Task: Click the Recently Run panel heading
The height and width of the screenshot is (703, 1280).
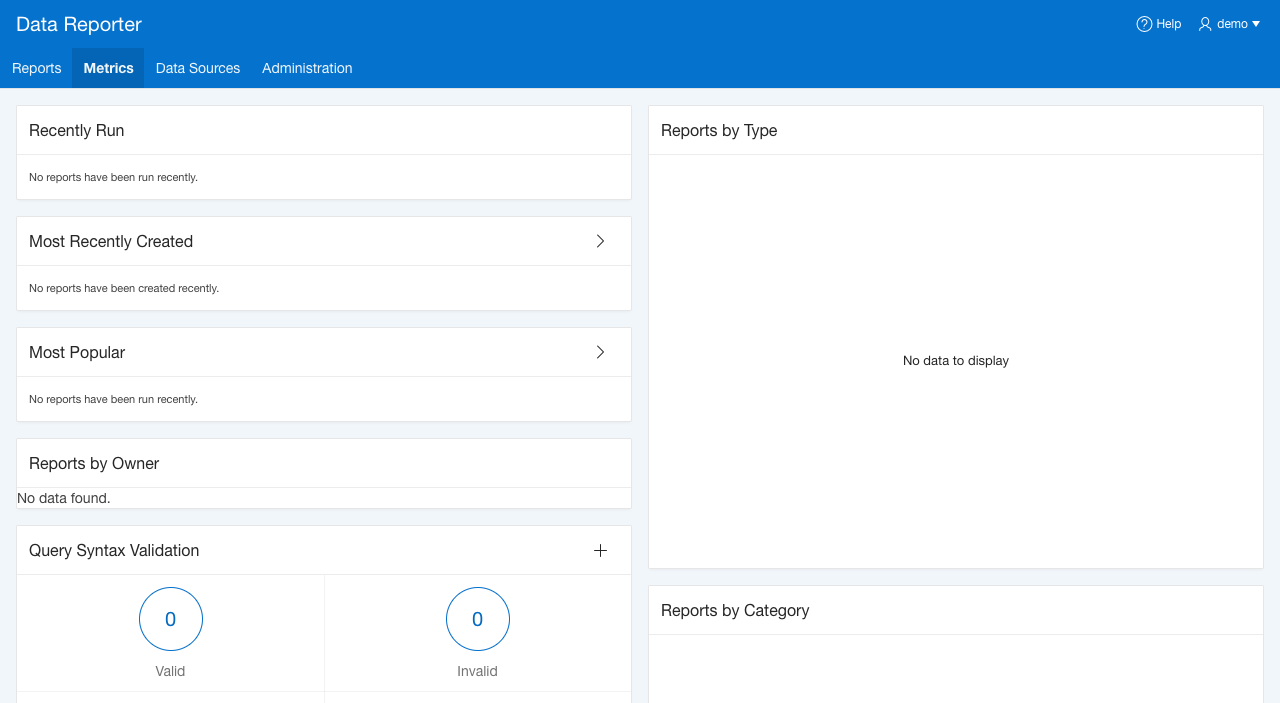Action: click(x=77, y=131)
